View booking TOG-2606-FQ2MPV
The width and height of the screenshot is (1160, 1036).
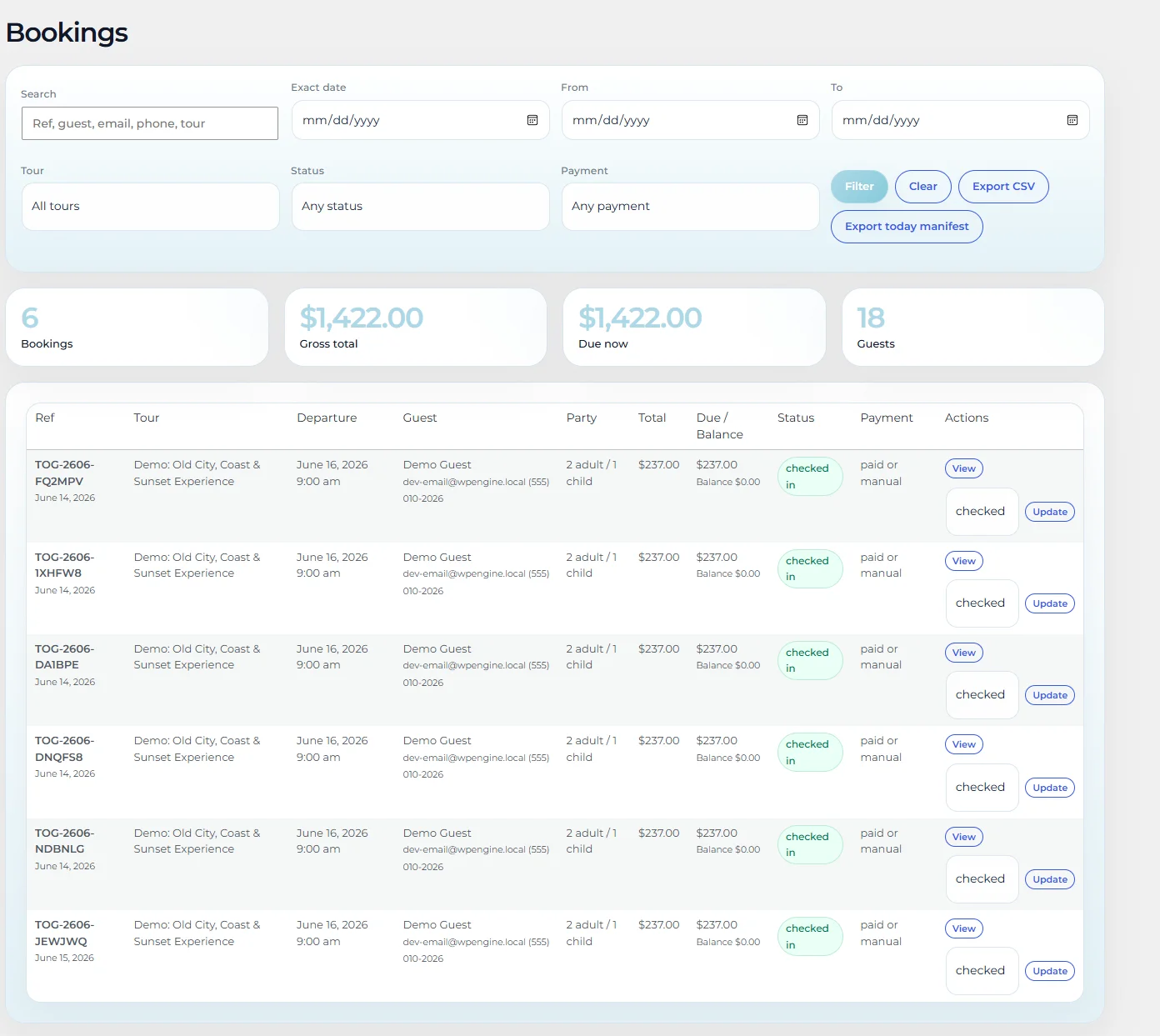click(x=964, y=468)
